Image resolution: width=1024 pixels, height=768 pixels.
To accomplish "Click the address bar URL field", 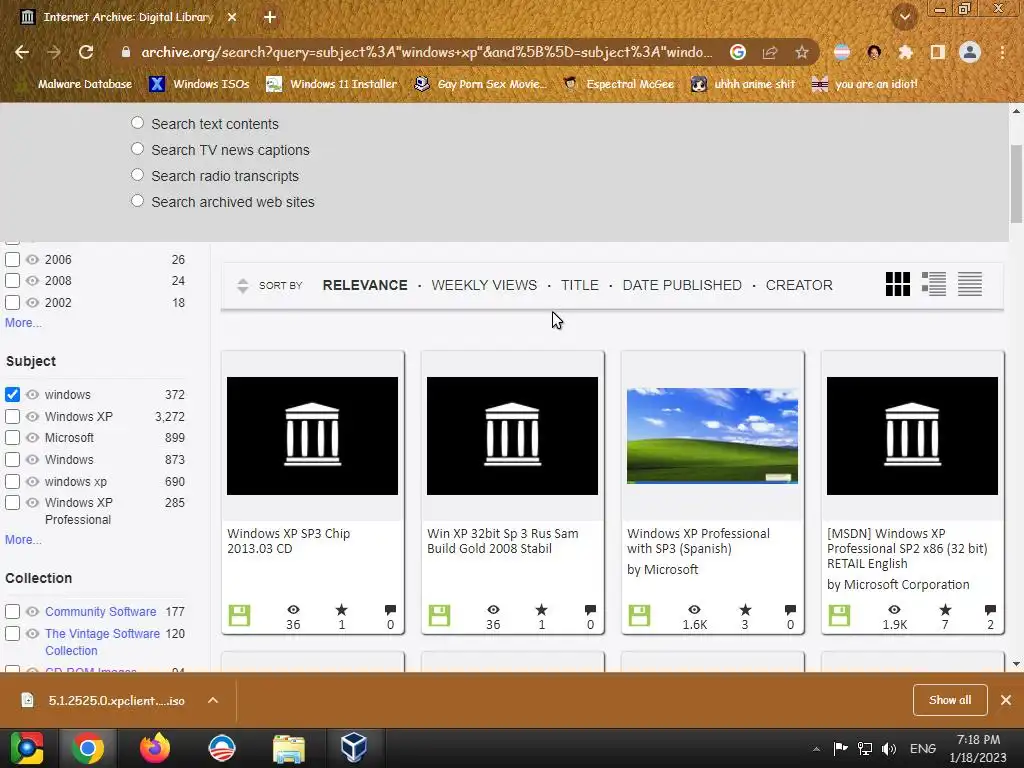I will 426,52.
